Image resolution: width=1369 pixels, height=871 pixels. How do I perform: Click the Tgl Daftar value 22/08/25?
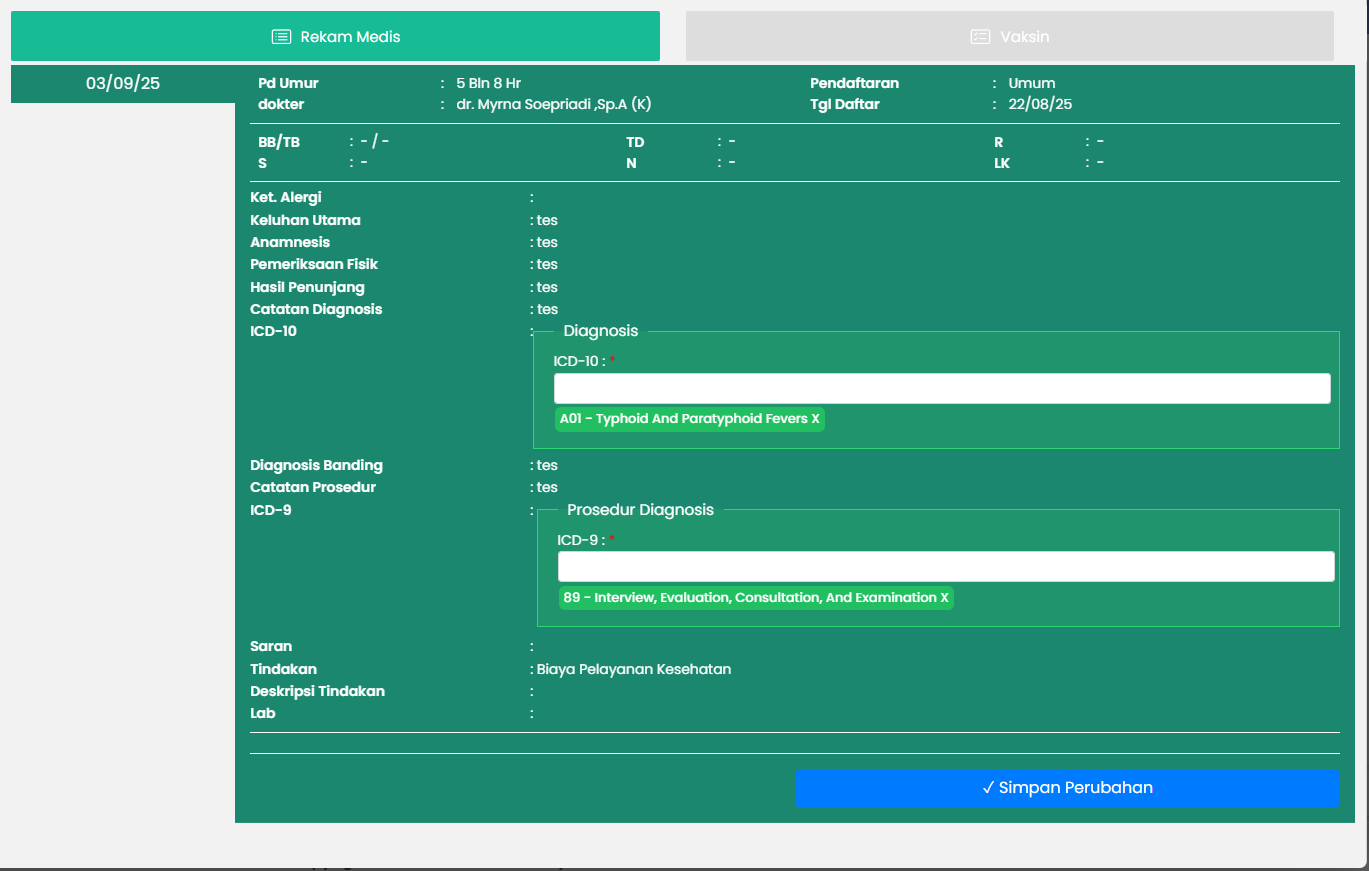1040,104
